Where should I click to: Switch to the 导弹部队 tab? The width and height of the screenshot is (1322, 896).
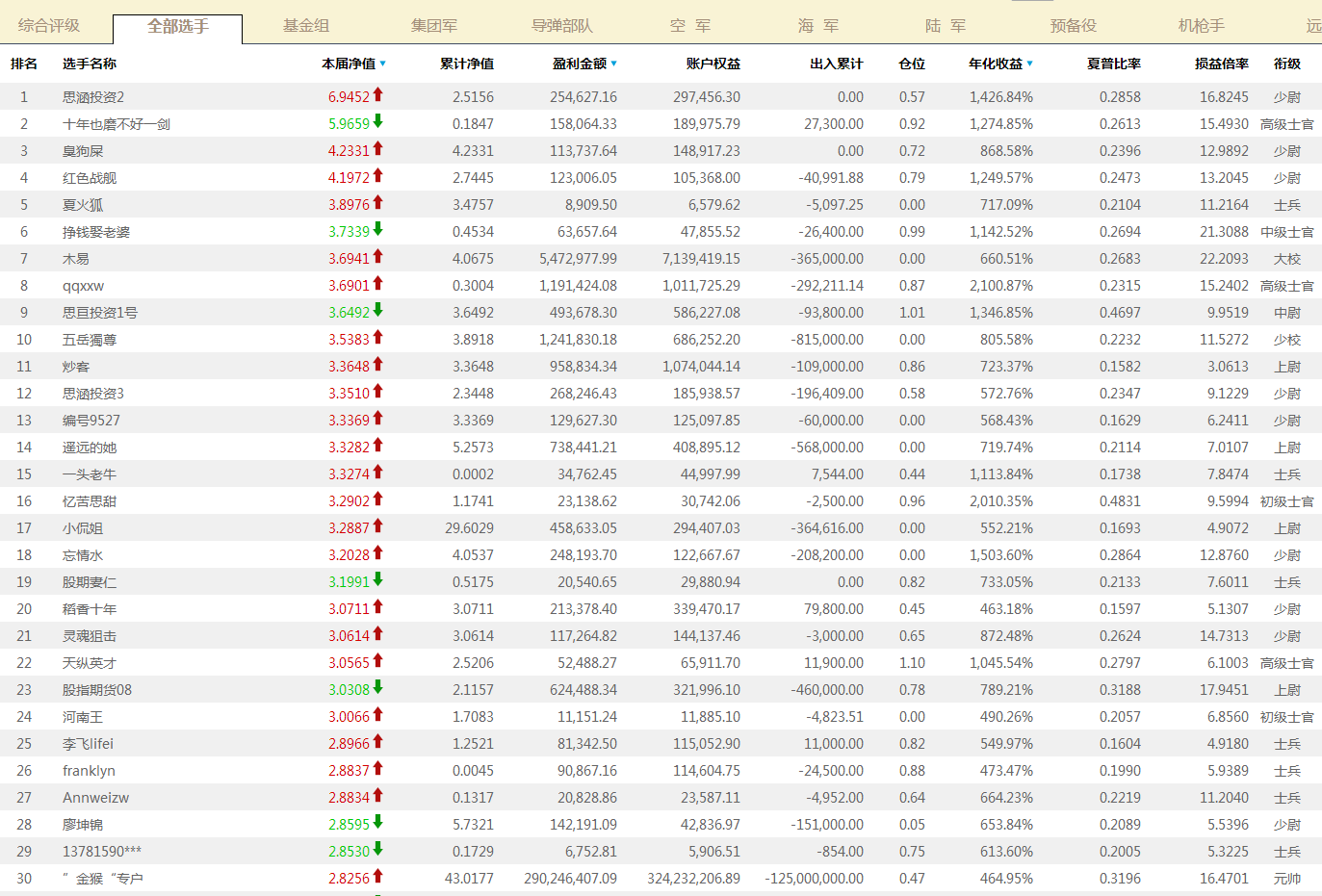(x=562, y=26)
